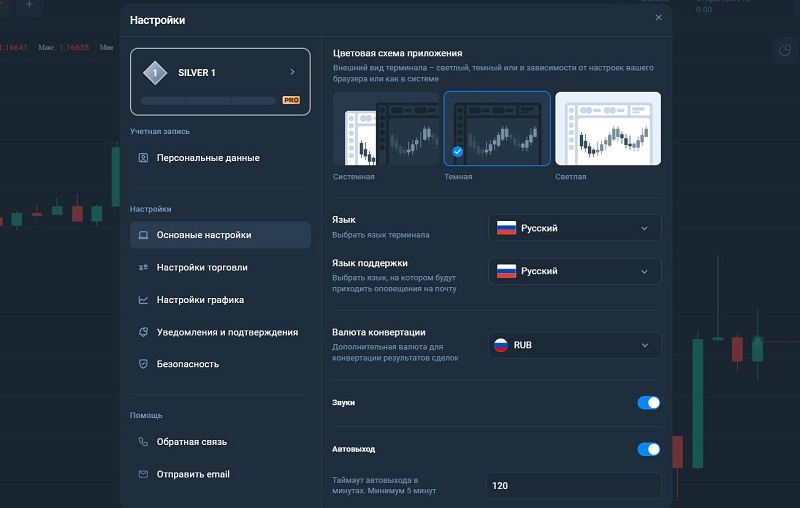The height and width of the screenshot is (508, 800).
Task: Open the Язык поддержки dropdown
Action: [574, 271]
